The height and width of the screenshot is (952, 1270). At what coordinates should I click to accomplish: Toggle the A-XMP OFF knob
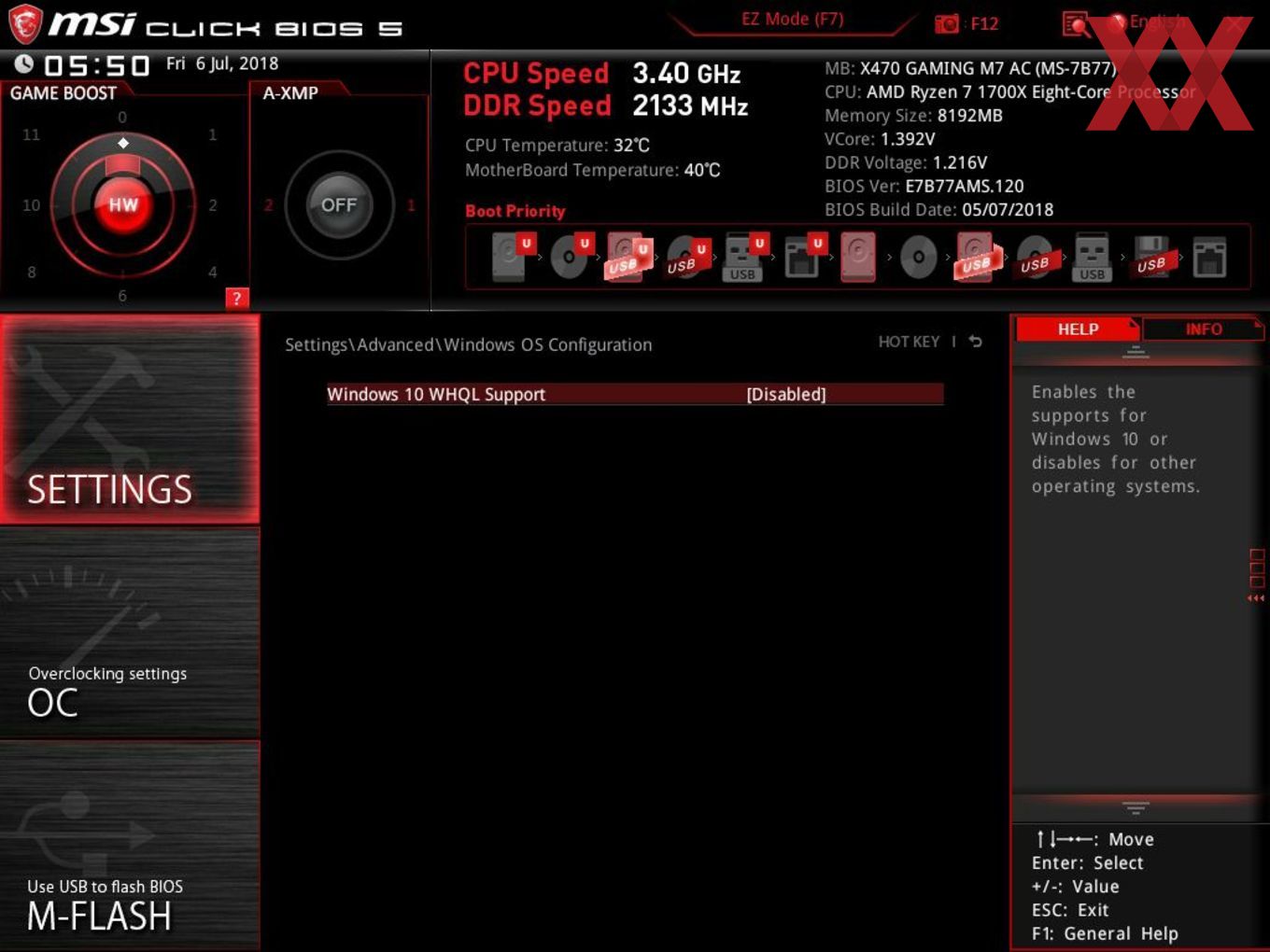[339, 205]
